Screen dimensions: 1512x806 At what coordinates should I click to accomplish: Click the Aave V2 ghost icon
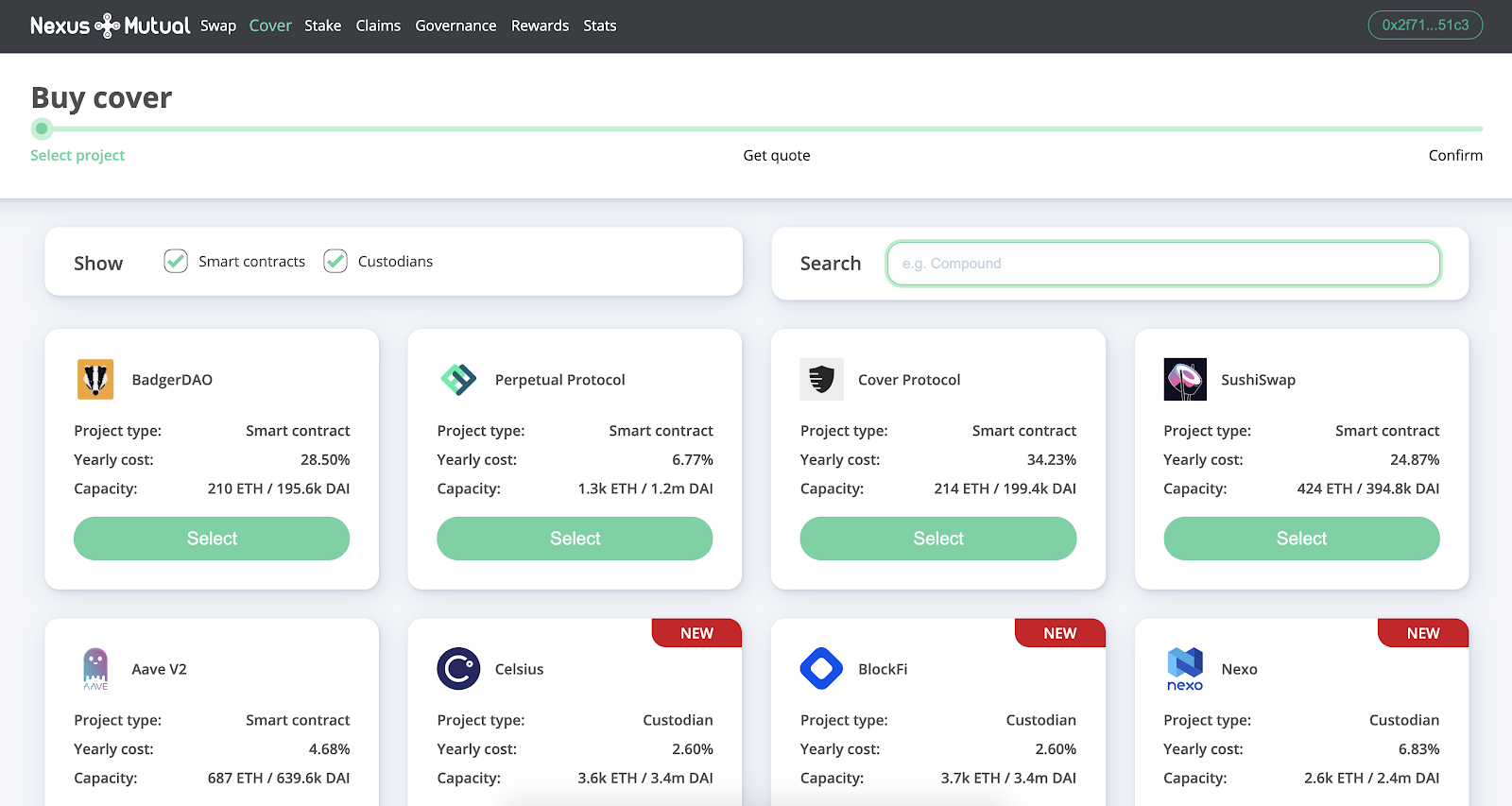point(95,668)
